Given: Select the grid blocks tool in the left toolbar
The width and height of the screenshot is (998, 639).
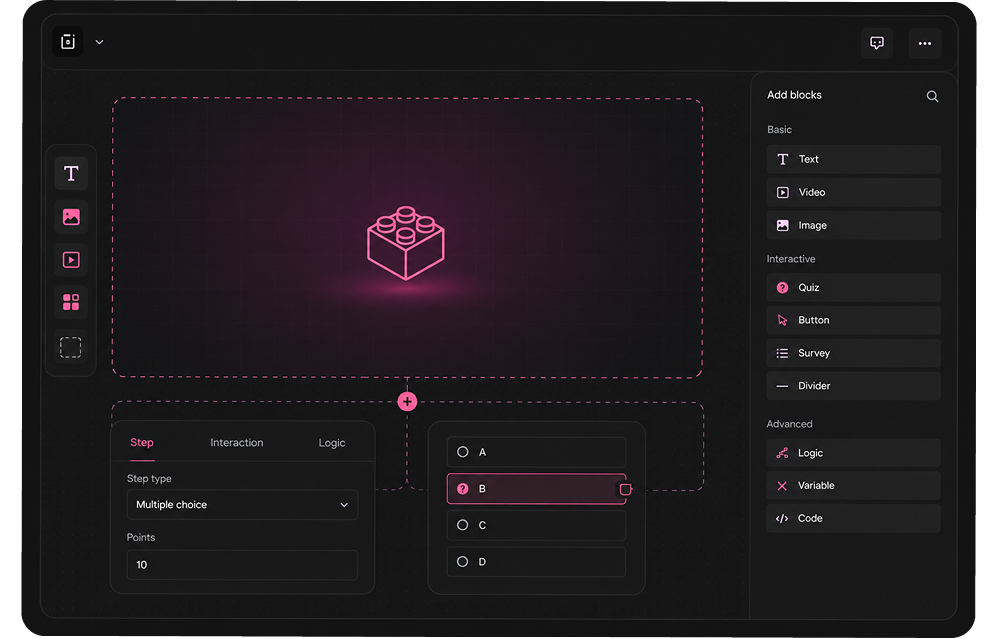Looking at the screenshot, I should 71,302.
